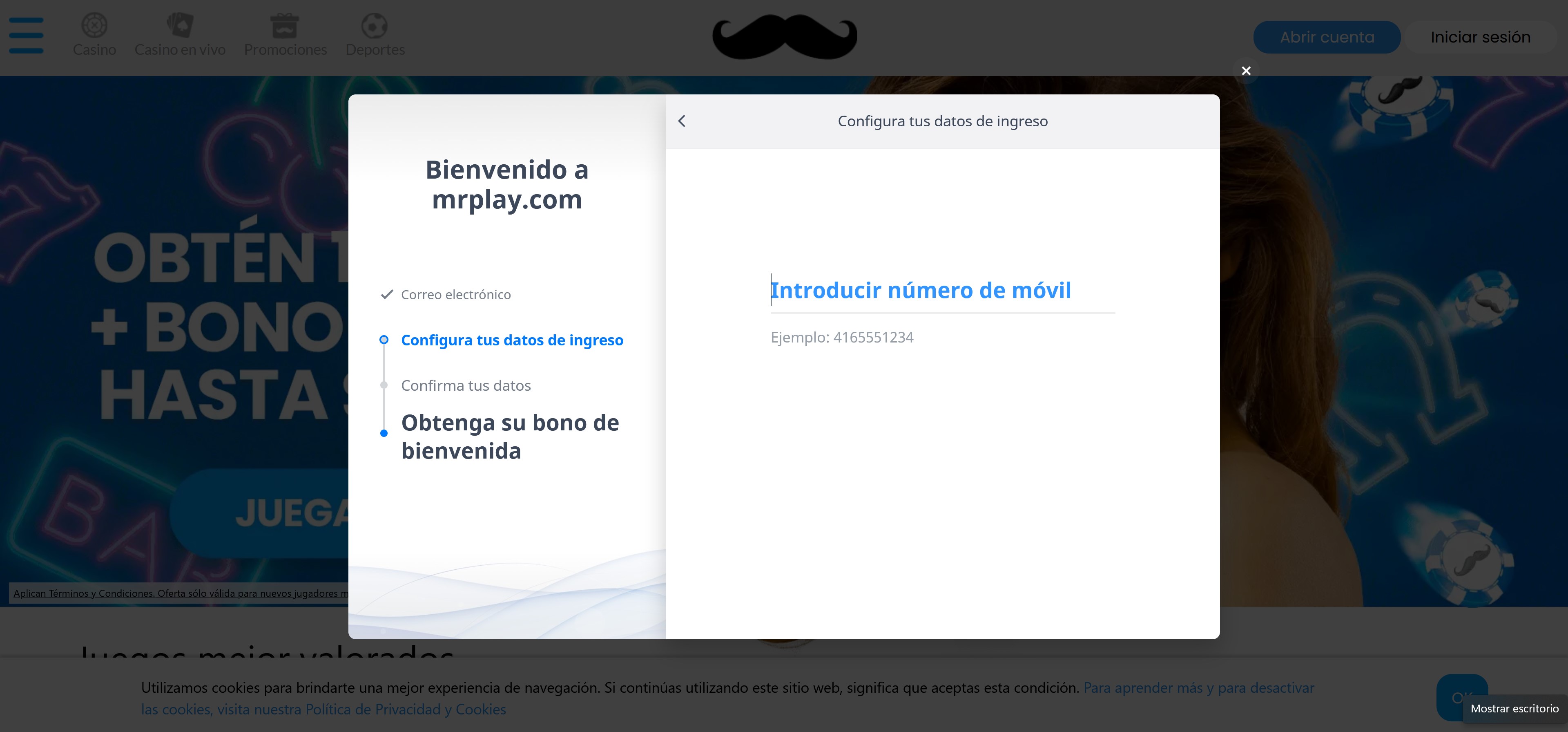Open the Promociones menu item
The width and height of the screenshot is (1568, 732).
pyautogui.click(x=285, y=50)
